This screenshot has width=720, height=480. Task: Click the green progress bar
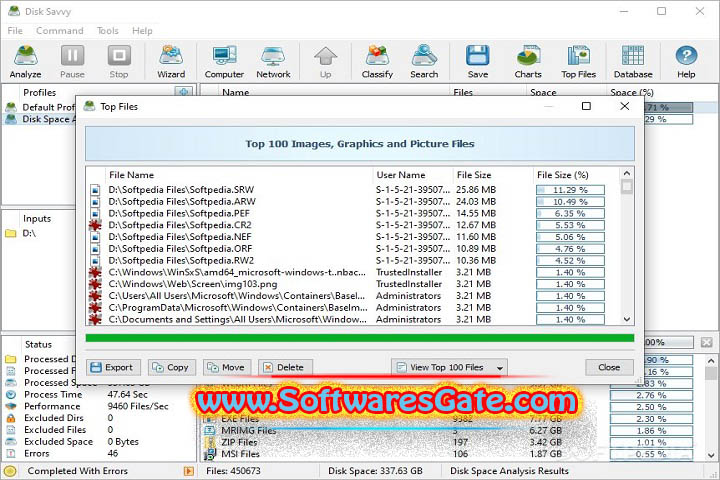(360, 338)
